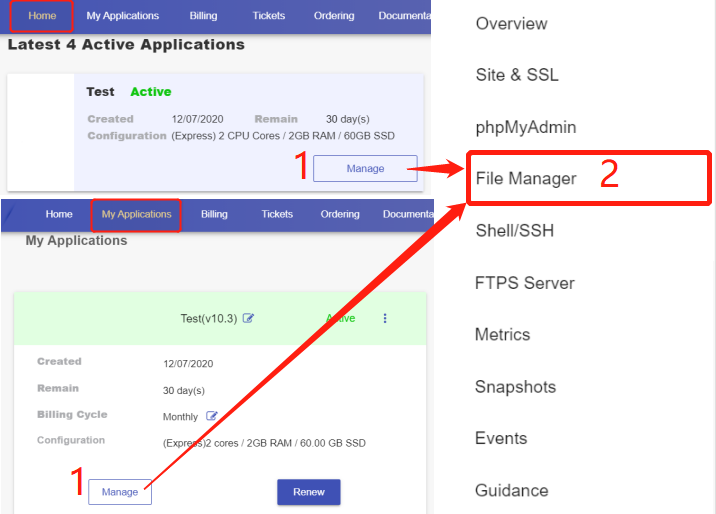Launch phpMyAdmin from the side menu
716x514 pixels.
click(525, 127)
